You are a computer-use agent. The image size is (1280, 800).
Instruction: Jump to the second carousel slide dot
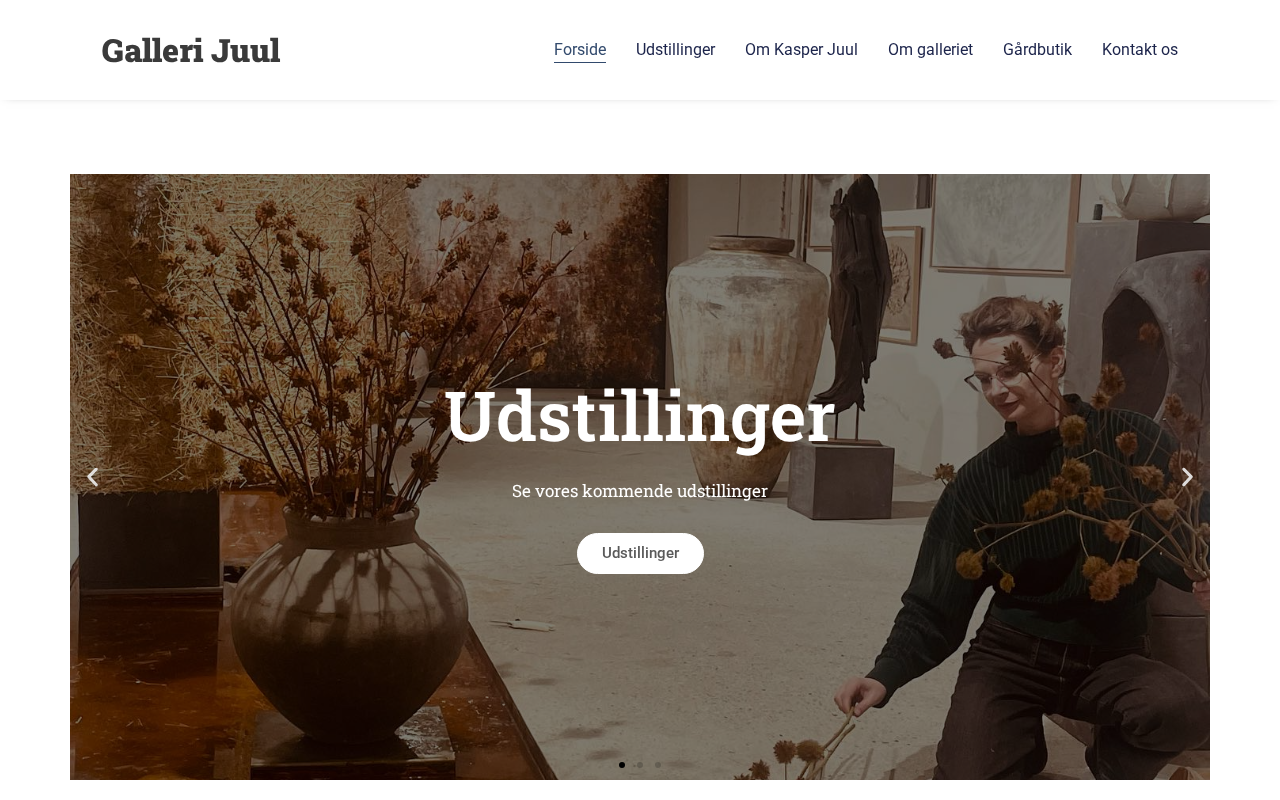640,765
